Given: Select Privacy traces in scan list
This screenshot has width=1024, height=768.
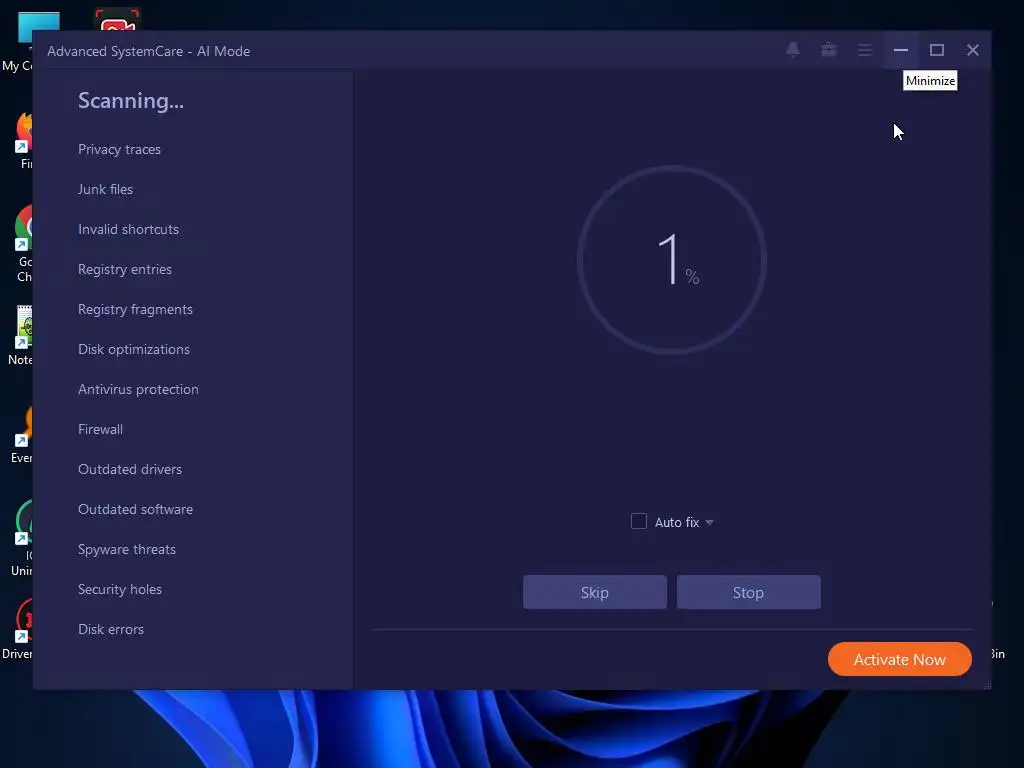Looking at the screenshot, I should point(120,150).
